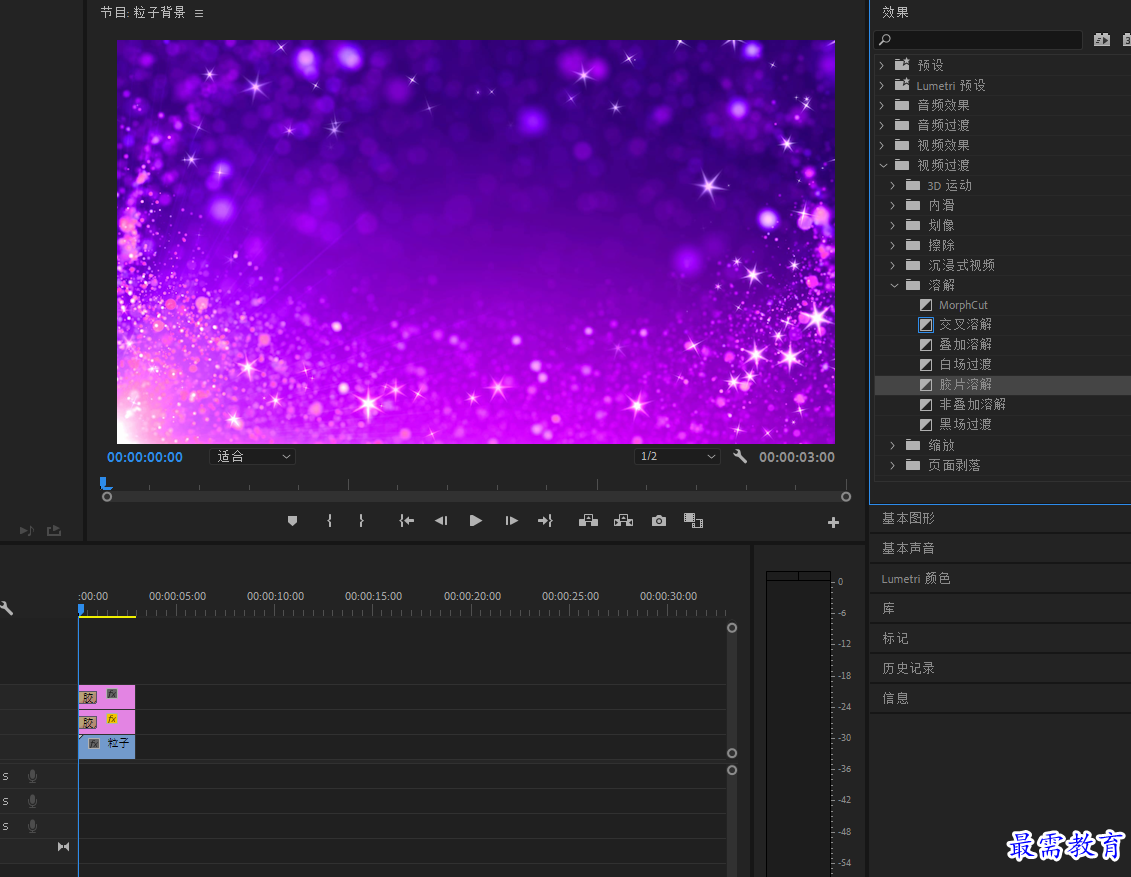
Task: Open timeline wrench display settings
Action: point(6,608)
